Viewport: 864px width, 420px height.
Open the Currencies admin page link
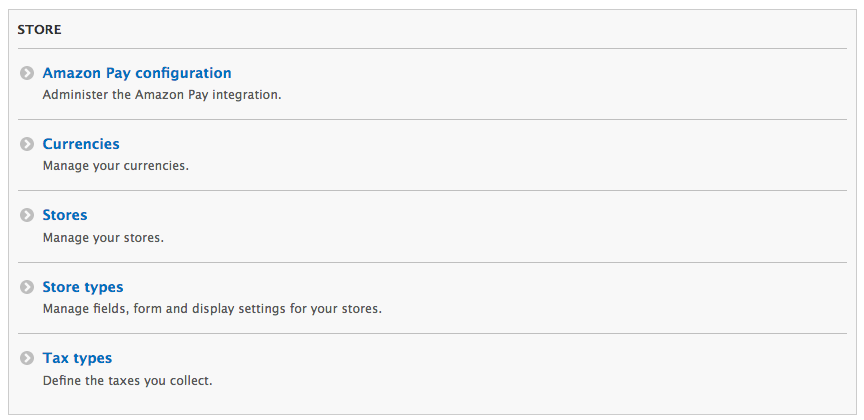[81, 144]
